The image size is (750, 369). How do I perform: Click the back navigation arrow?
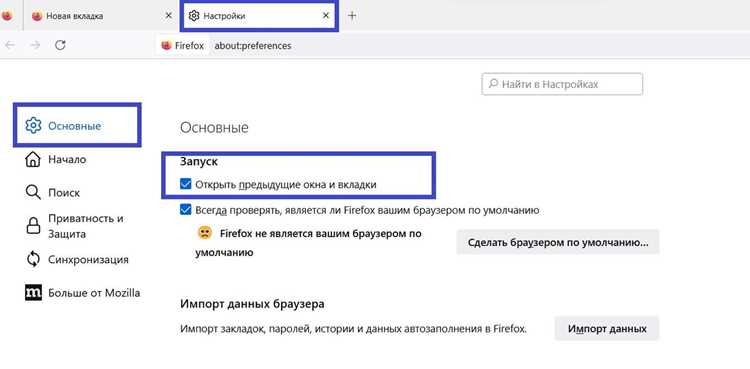tap(10, 45)
